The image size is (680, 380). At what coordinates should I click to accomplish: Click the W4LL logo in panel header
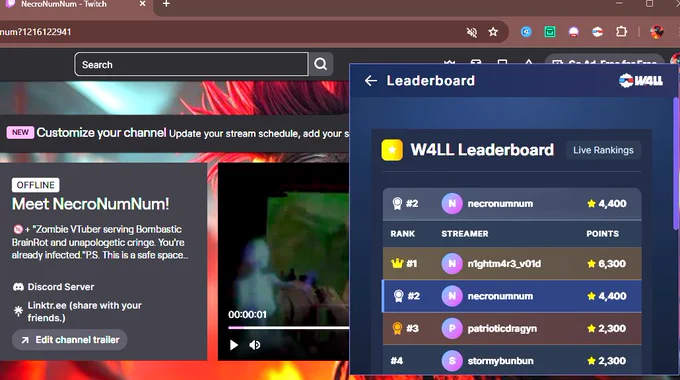641,81
